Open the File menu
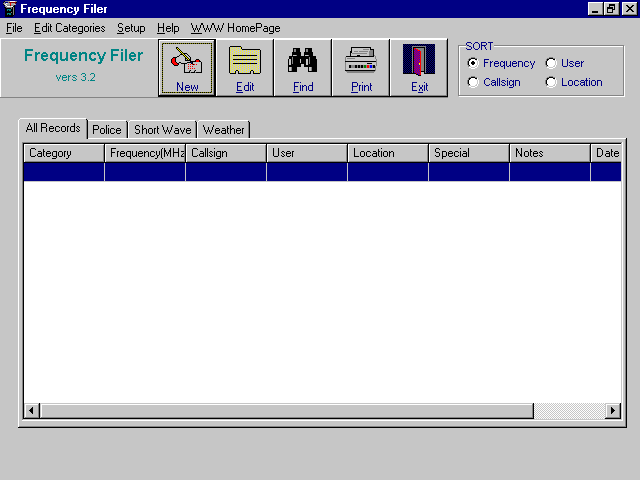 click(14, 28)
